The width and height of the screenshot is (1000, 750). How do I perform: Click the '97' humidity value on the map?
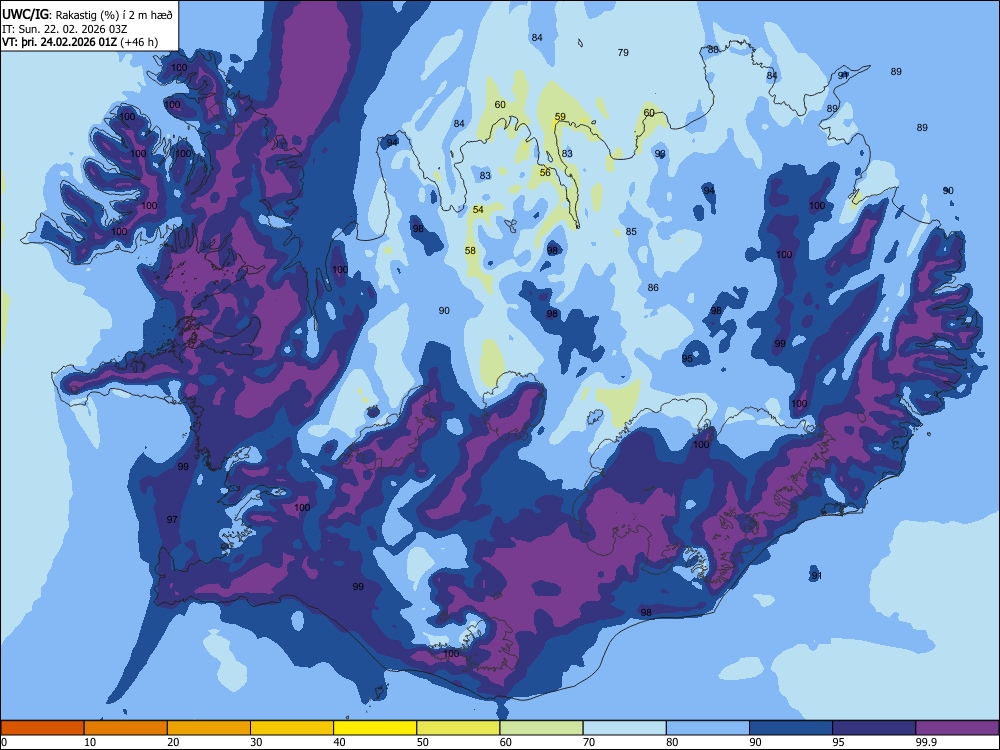(x=172, y=520)
